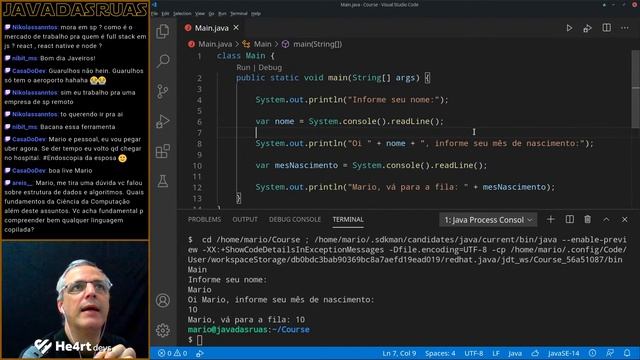The image size is (640, 360).
Task: Open the Extensions view
Action: [163, 151]
